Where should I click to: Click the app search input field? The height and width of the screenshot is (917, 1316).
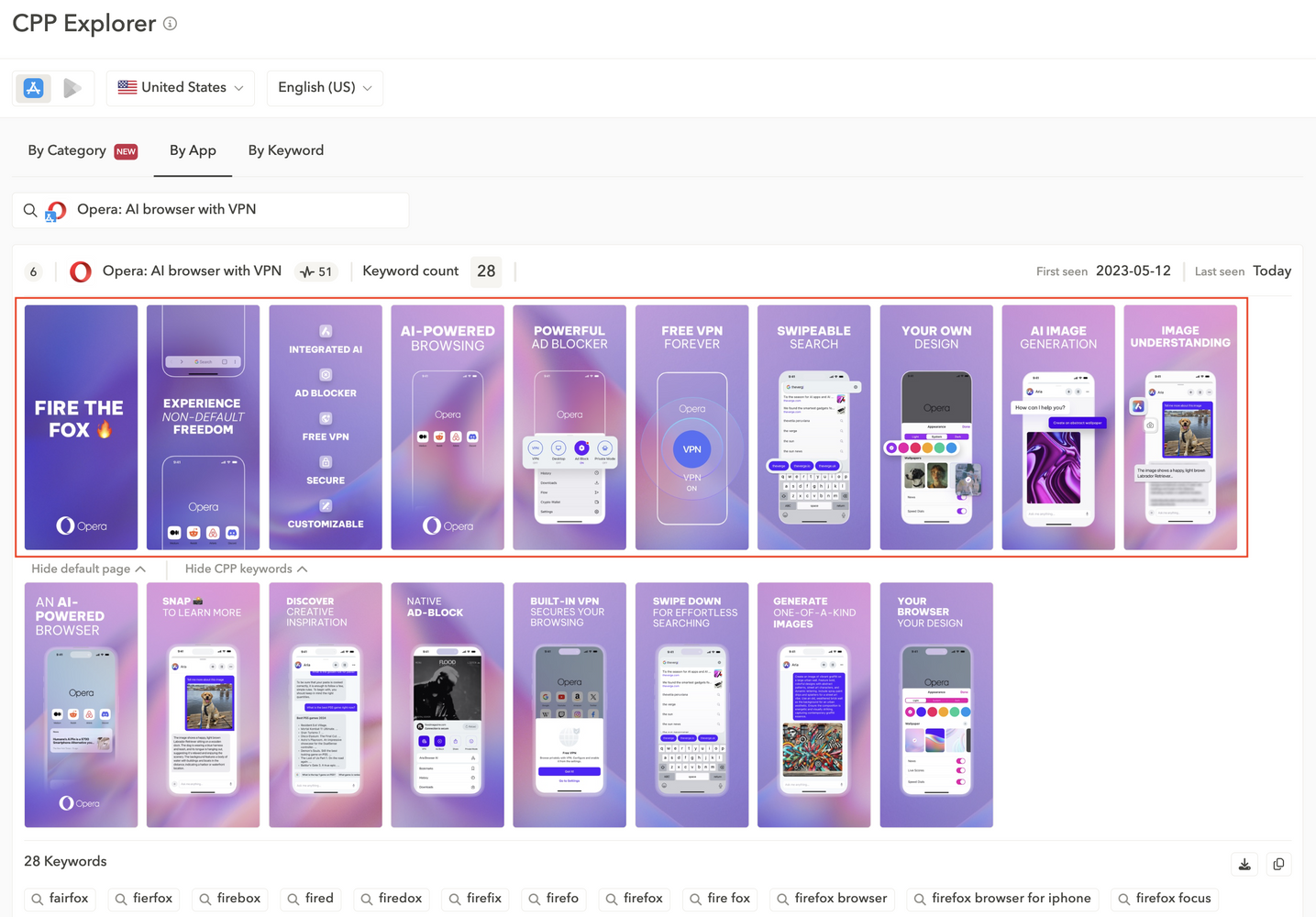click(x=211, y=210)
